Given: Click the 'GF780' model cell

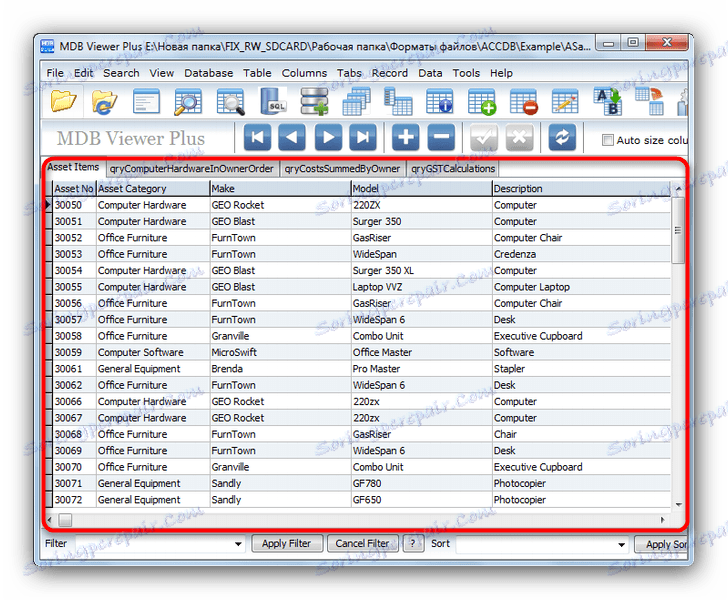Looking at the screenshot, I should coord(422,483).
